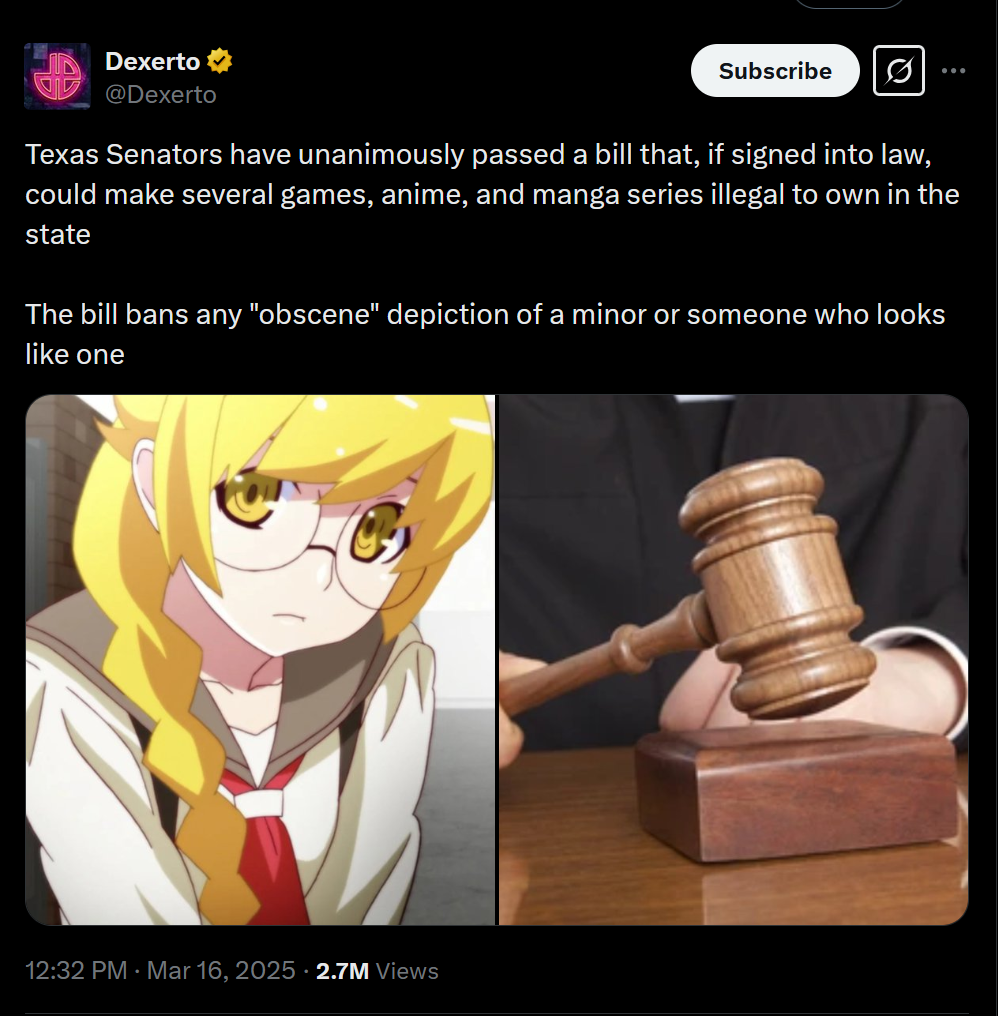The height and width of the screenshot is (1016, 998).
Task: Open Dexerto's profile avatar
Action: 57,76
